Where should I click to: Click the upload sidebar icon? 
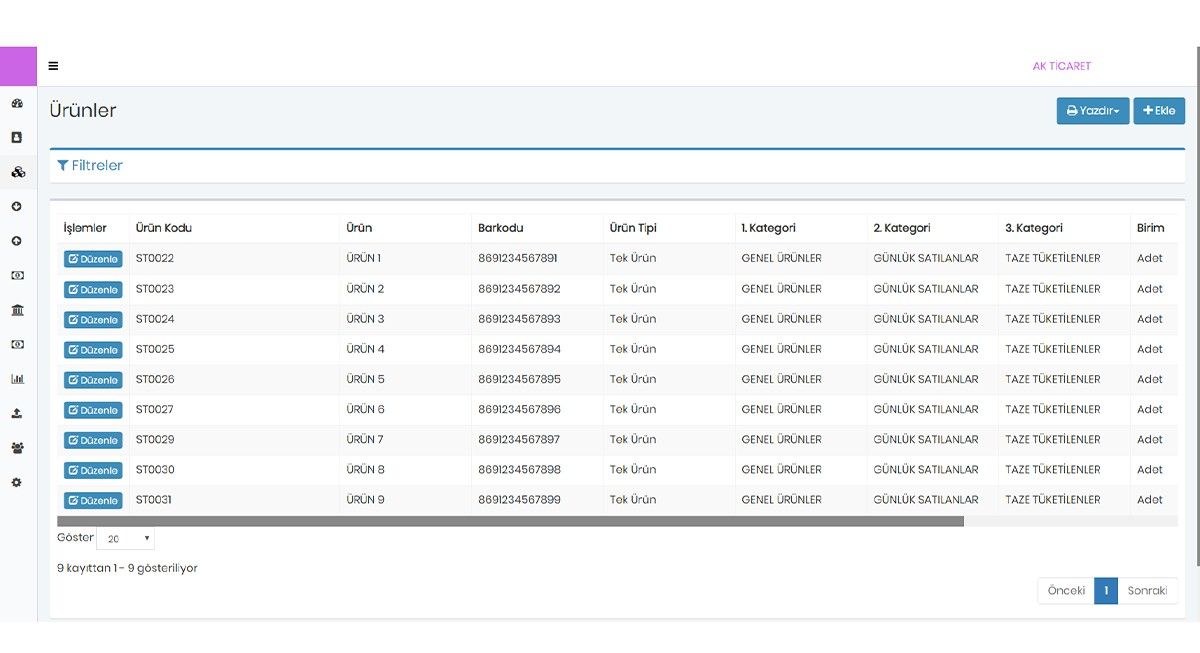(17, 413)
